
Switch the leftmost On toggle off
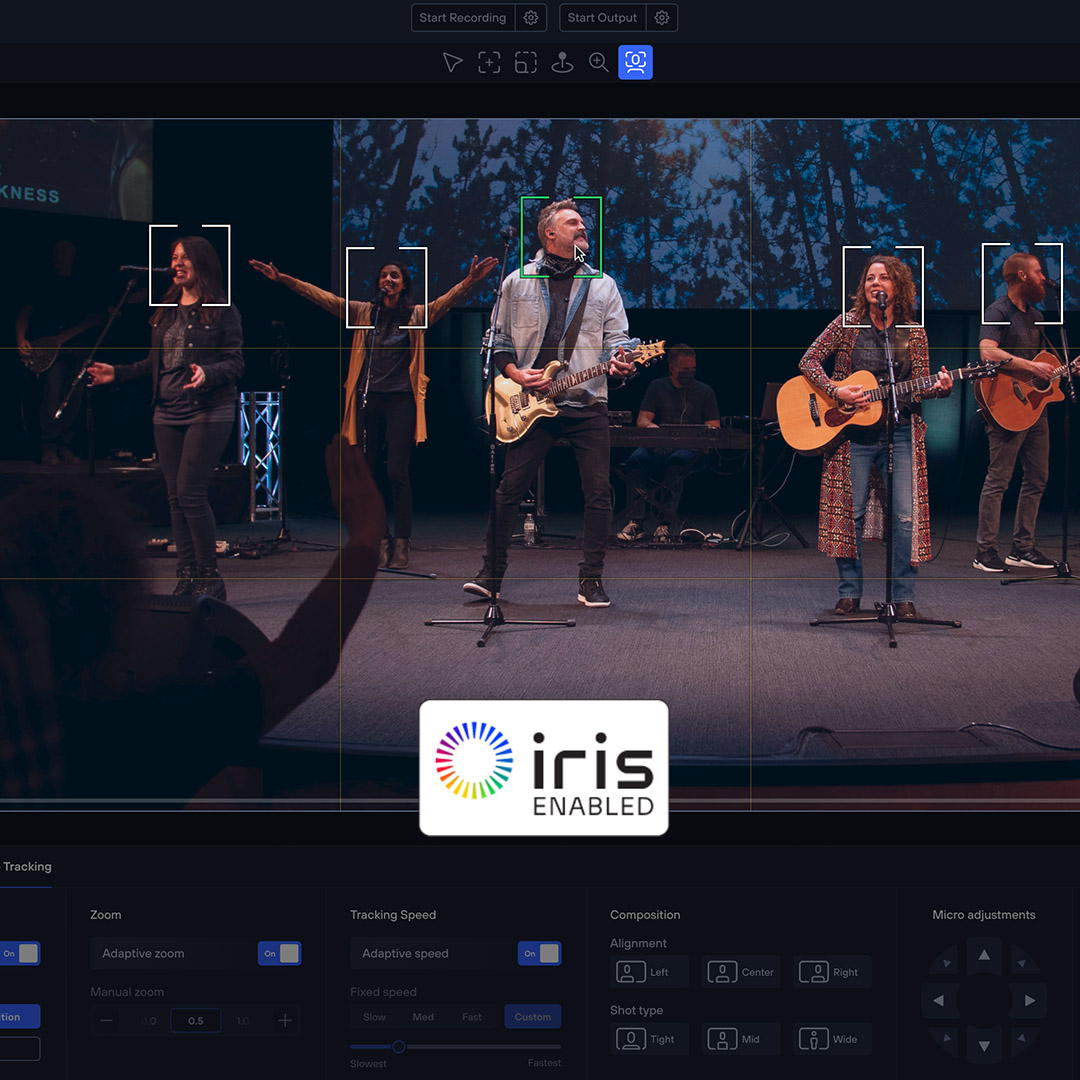[x=22, y=953]
